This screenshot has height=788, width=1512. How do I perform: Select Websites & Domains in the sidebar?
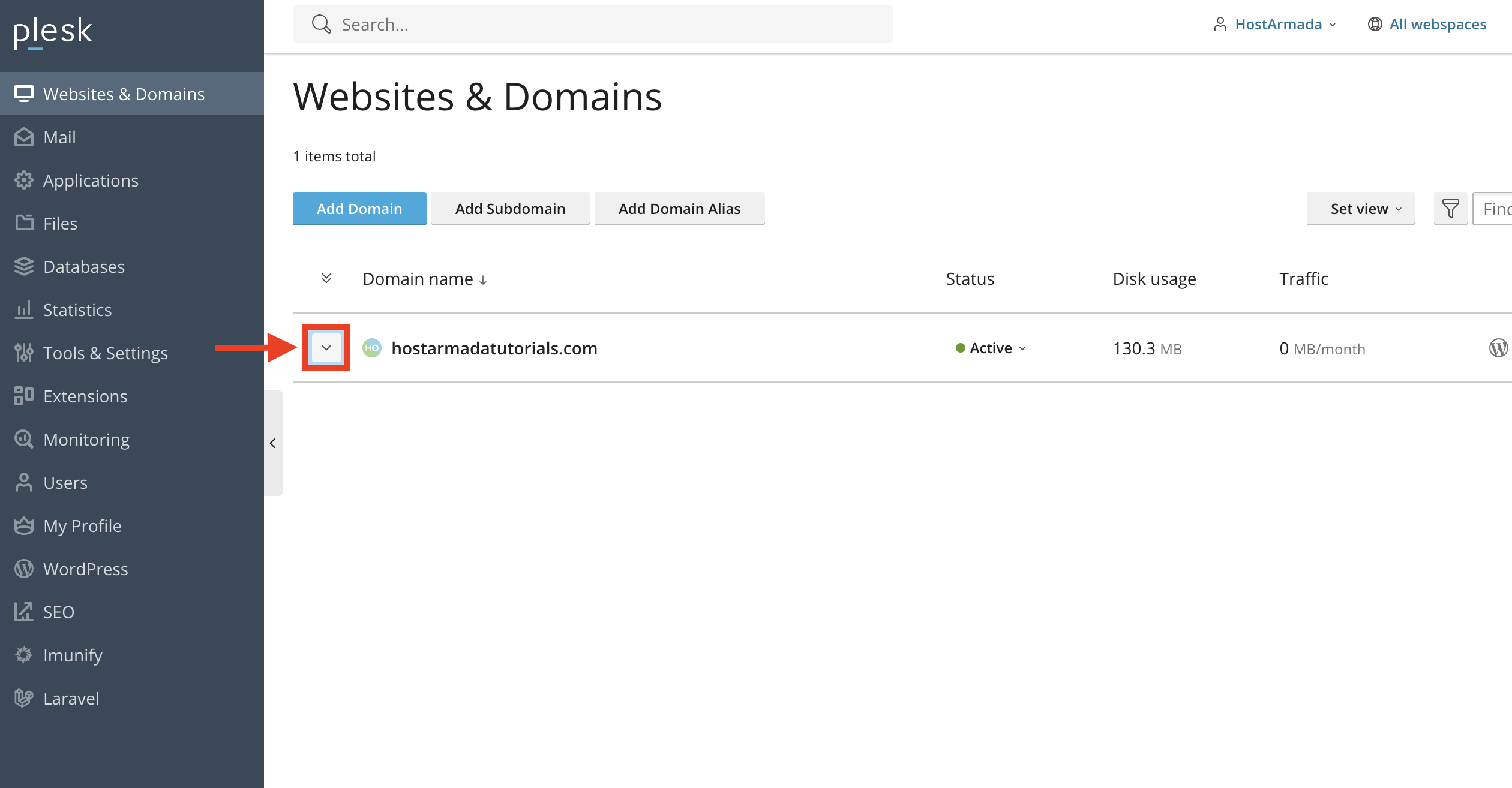coord(124,94)
